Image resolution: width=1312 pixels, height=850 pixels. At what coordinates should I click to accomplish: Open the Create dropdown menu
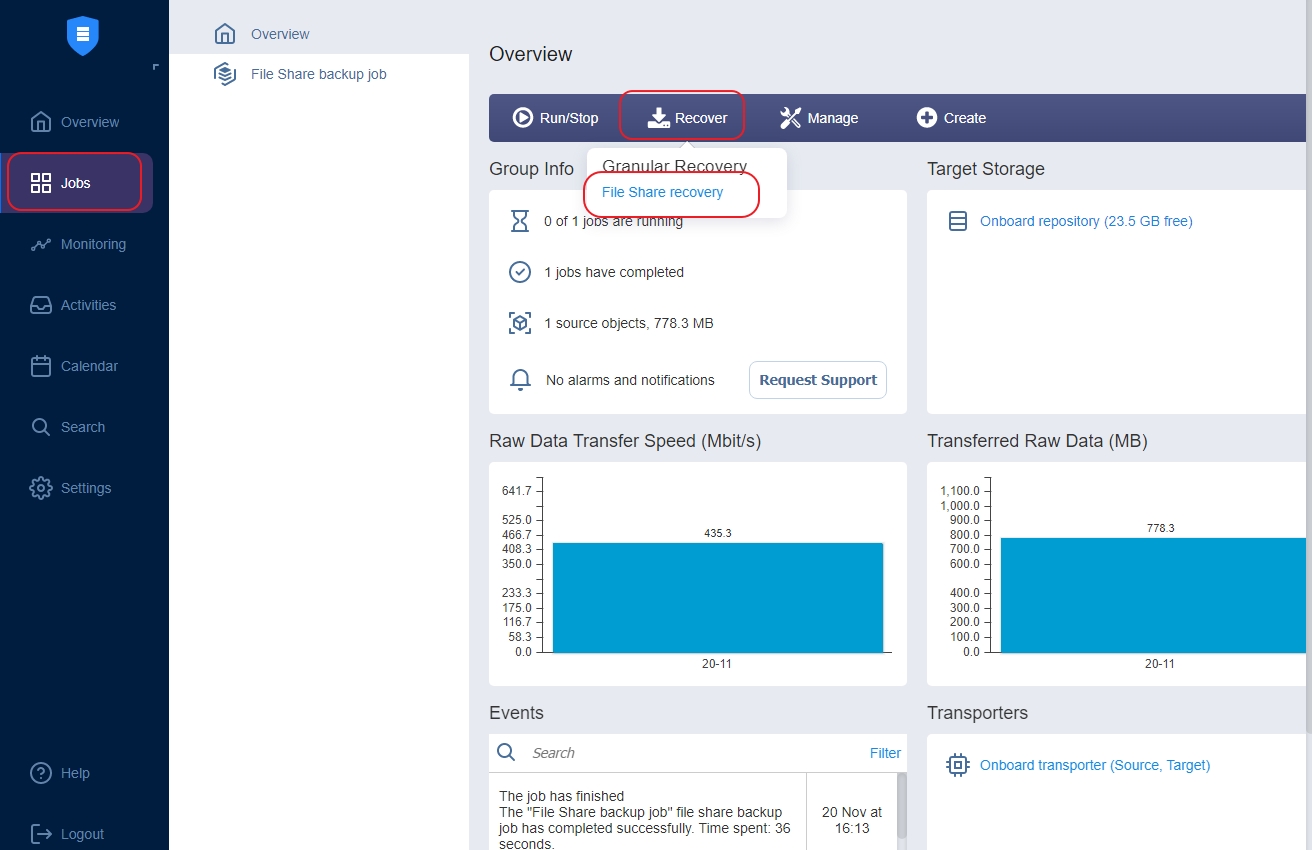click(x=951, y=118)
